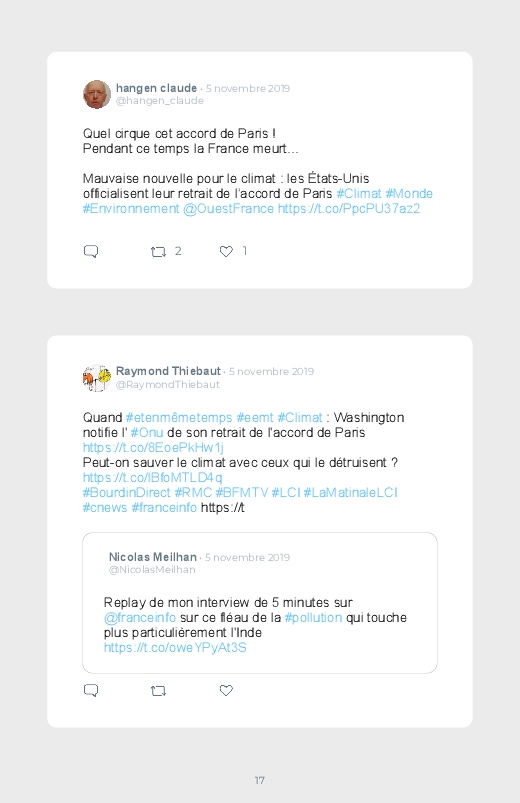Click reply icon on Raymond Thiebaut tweet

pyautogui.click(x=91, y=690)
